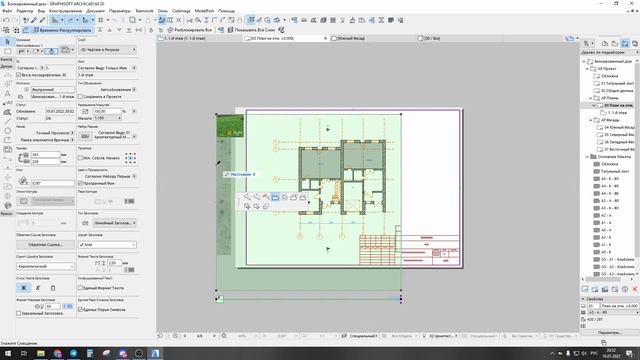Click the inject parameters syringe icon
Image resolution: width=640 pixels, height=360 pixels.
(42, 20)
